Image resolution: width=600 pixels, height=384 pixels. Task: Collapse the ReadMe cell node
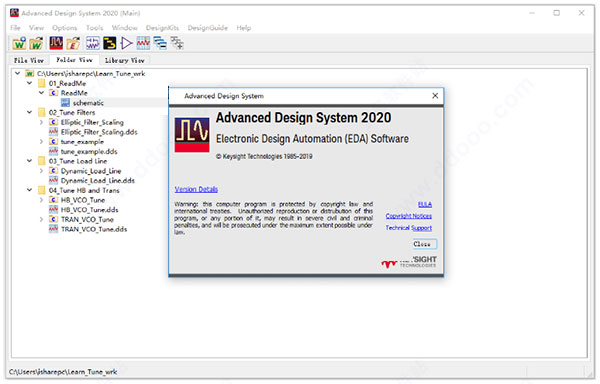(x=41, y=93)
